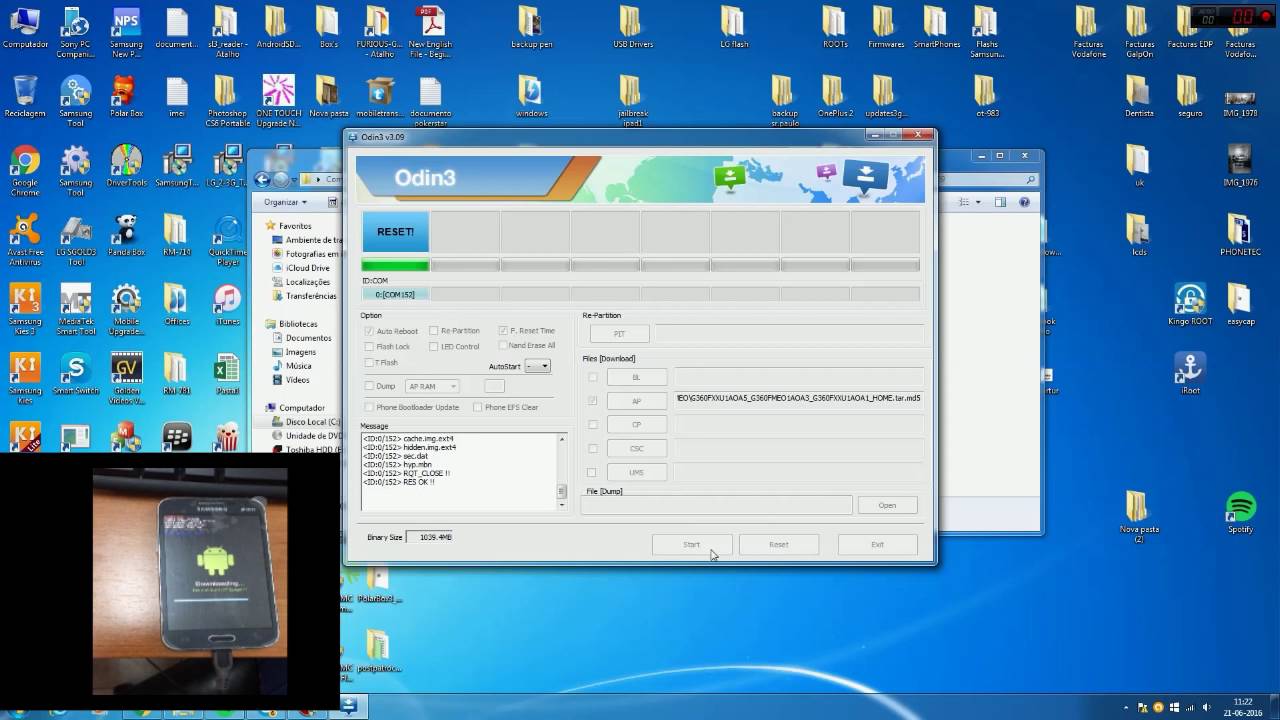Screen dimensions: 1280x720
Task: Click the Message log scrollbar
Action: (562, 472)
